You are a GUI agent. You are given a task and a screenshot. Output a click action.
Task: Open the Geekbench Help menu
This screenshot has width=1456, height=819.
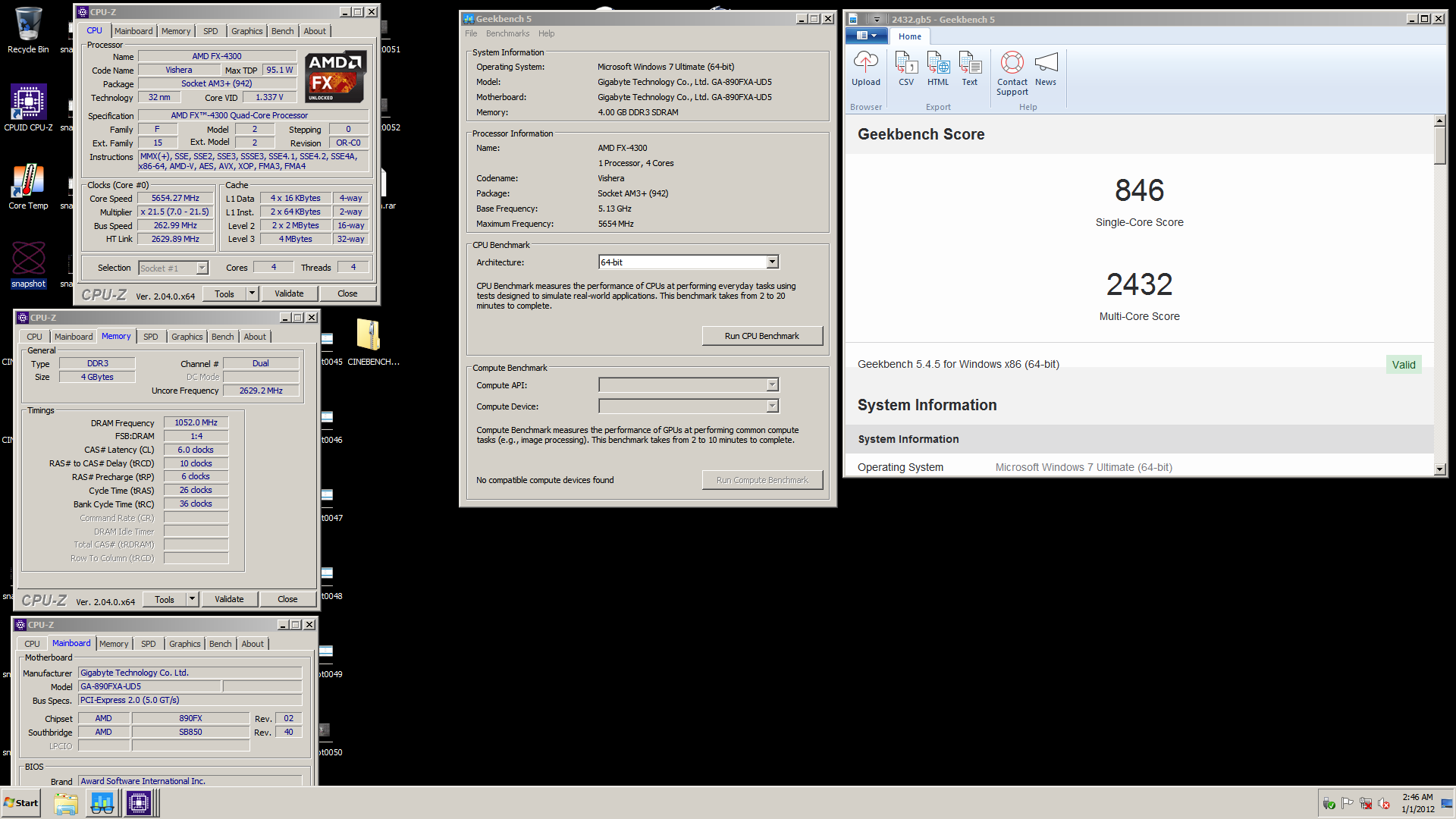click(x=546, y=33)
